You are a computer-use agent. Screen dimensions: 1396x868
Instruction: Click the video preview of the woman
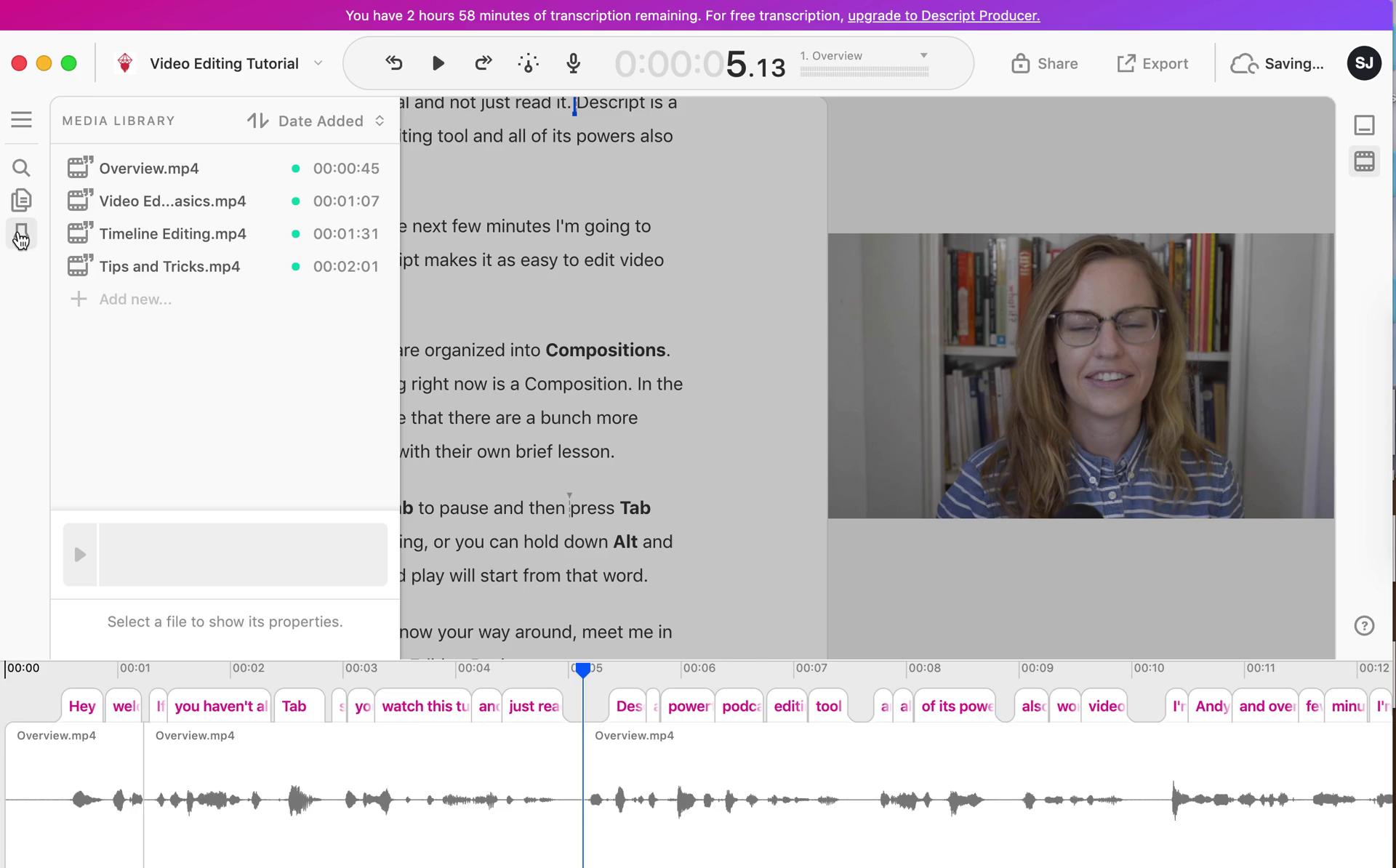[x=1080, y=376]
